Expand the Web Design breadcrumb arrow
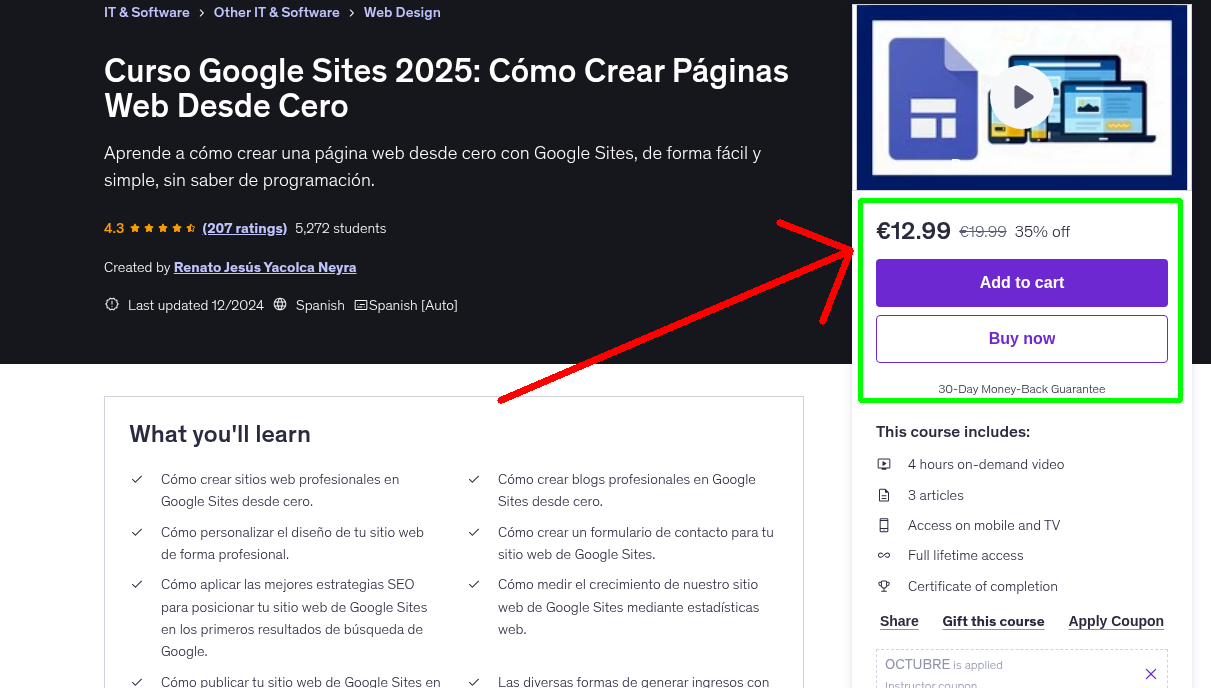 click(350, 12)
